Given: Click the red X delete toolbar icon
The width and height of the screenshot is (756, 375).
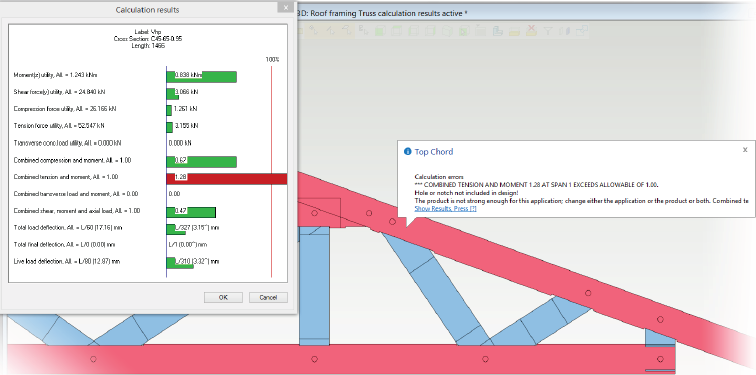Looking at the screenshot, I should pyautogui.click(x=531, y=31).
